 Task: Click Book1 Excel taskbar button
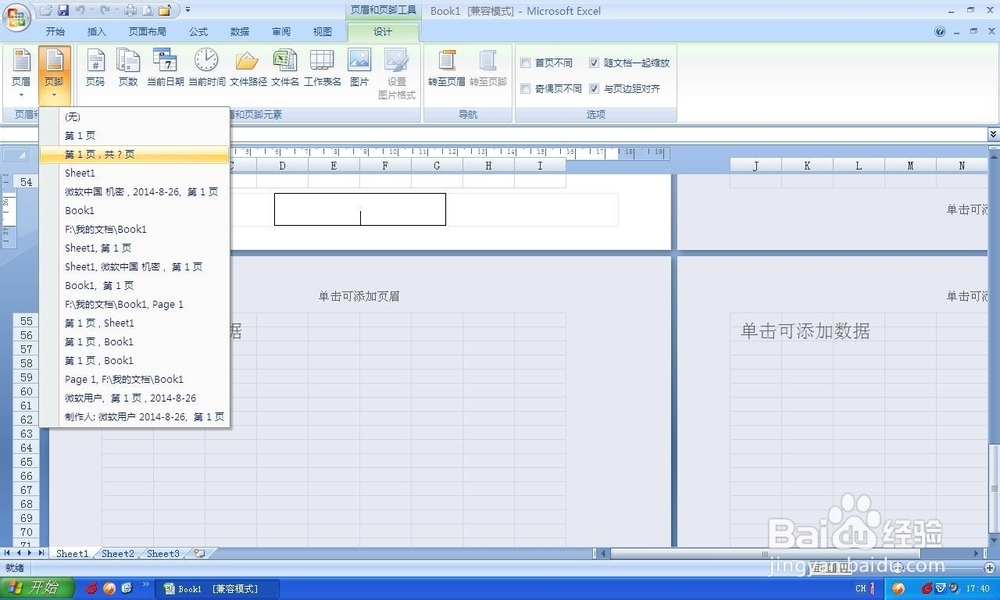[219, 589]
